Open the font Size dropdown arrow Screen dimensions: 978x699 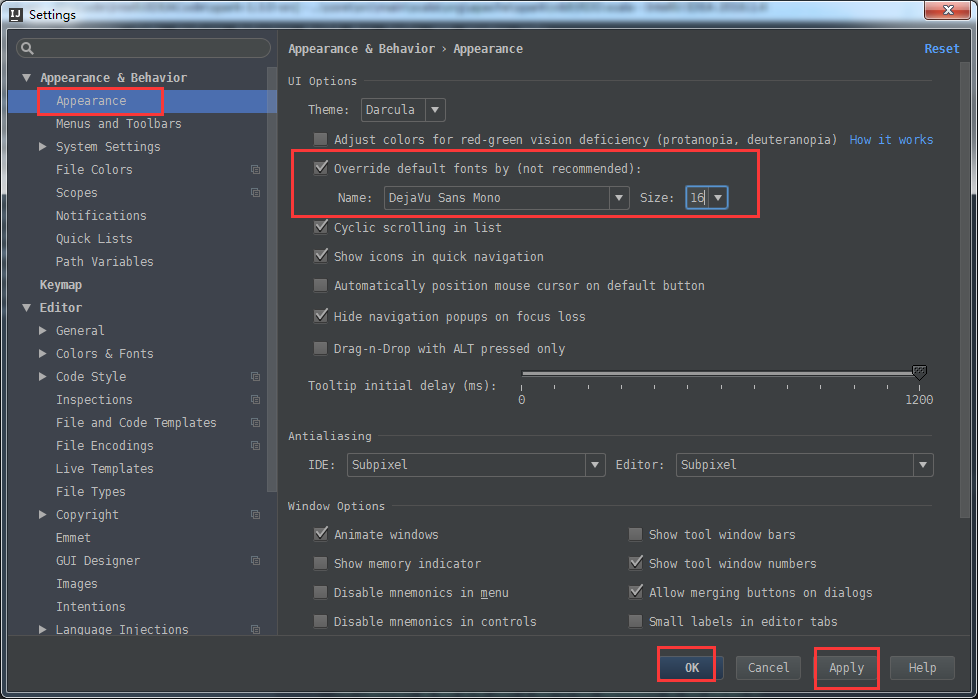pyautogui.click(x=718, y=198)
